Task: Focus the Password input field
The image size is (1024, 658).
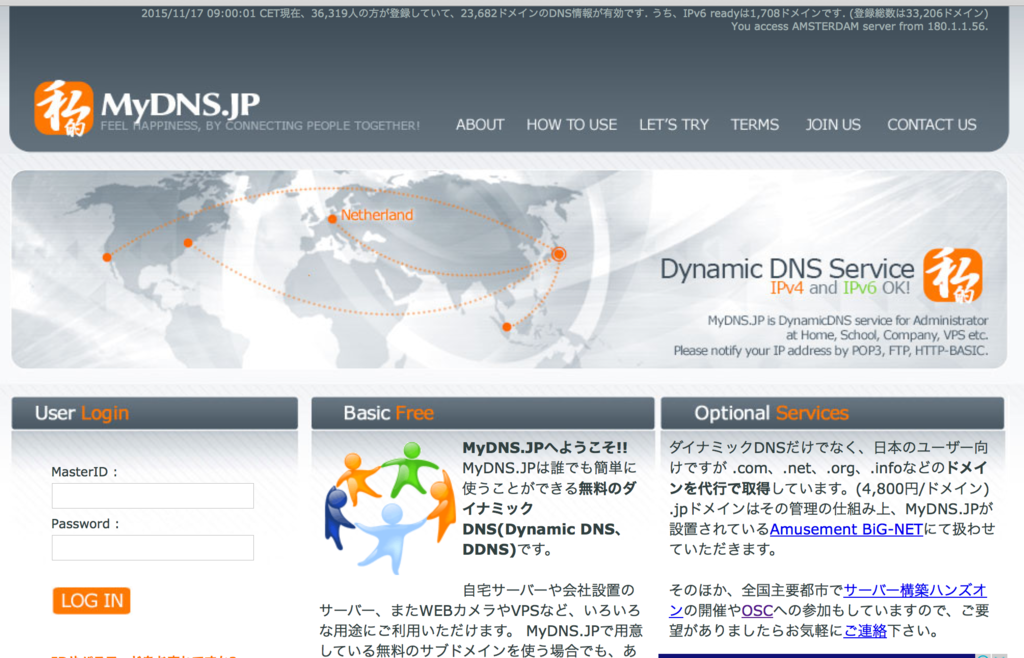Action: click(x=153, y=548)
